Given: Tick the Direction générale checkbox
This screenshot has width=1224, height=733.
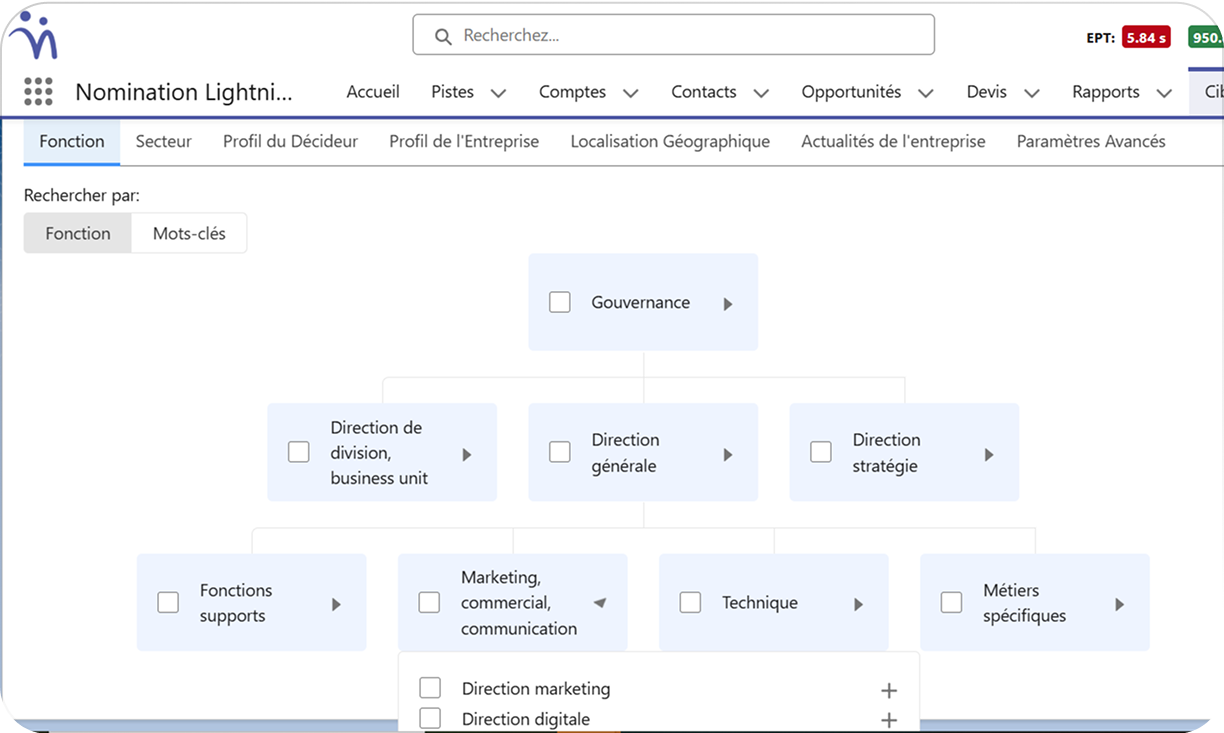Looking at the screenshot, I should [560, 452].
